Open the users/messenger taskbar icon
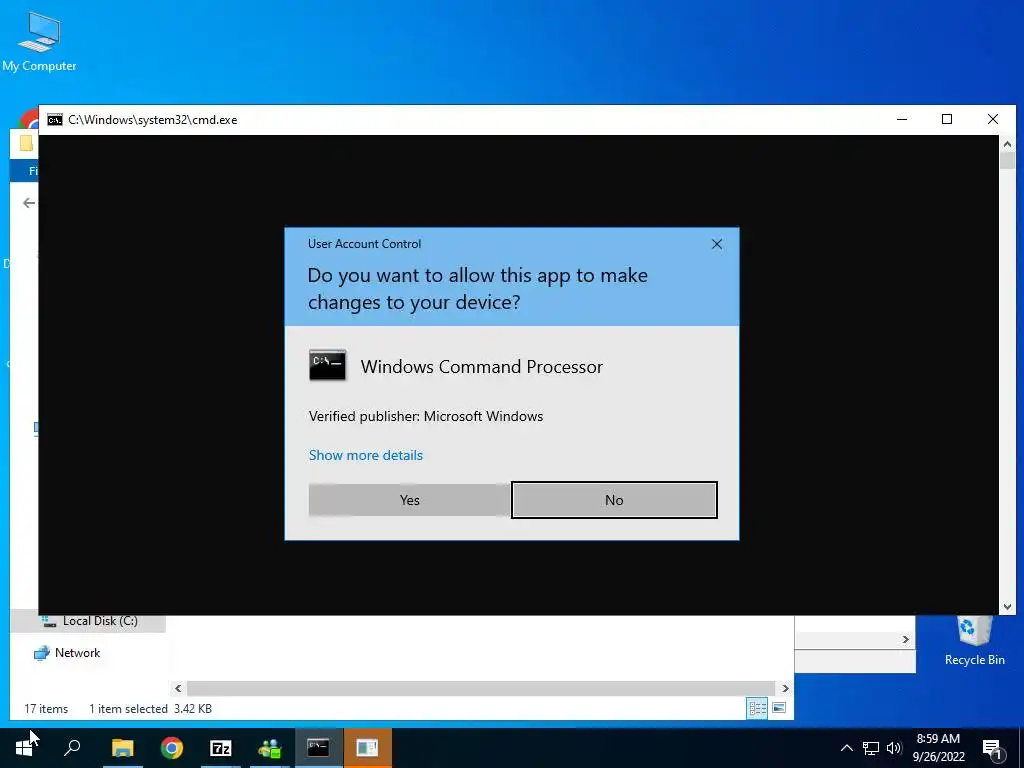The width and height of the screenshot is (1024, 768). point(270,748)
